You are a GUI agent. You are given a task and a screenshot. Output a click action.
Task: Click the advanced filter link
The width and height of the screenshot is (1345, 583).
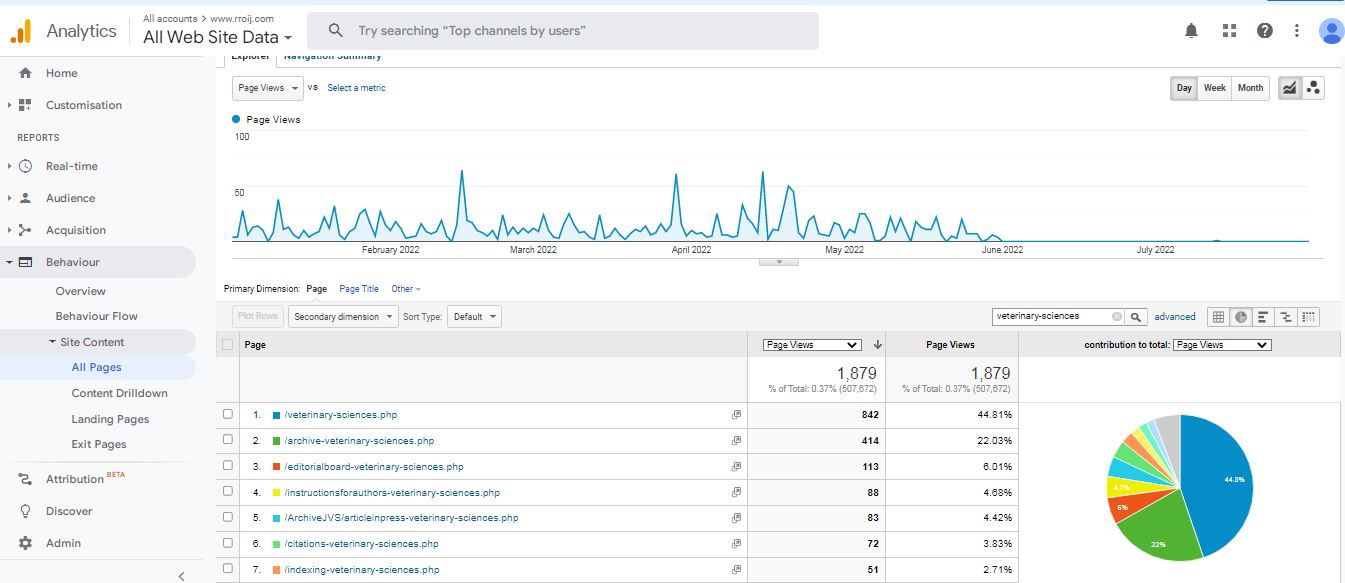pos(1175,317)
